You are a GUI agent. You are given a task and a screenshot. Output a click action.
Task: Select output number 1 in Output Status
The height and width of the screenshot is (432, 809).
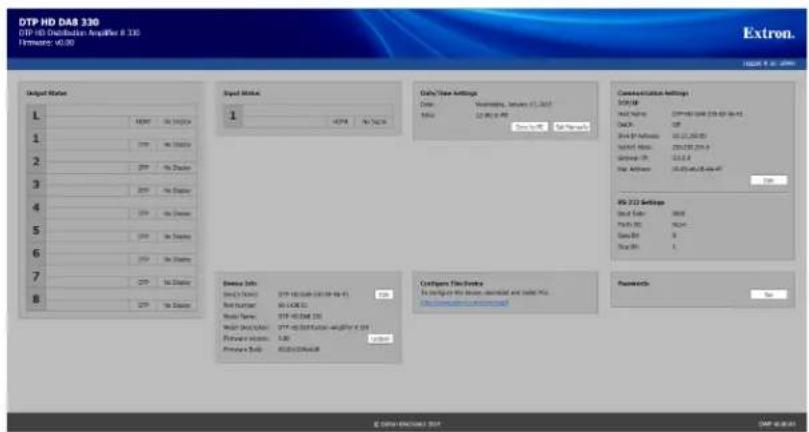tap(36, 139)
